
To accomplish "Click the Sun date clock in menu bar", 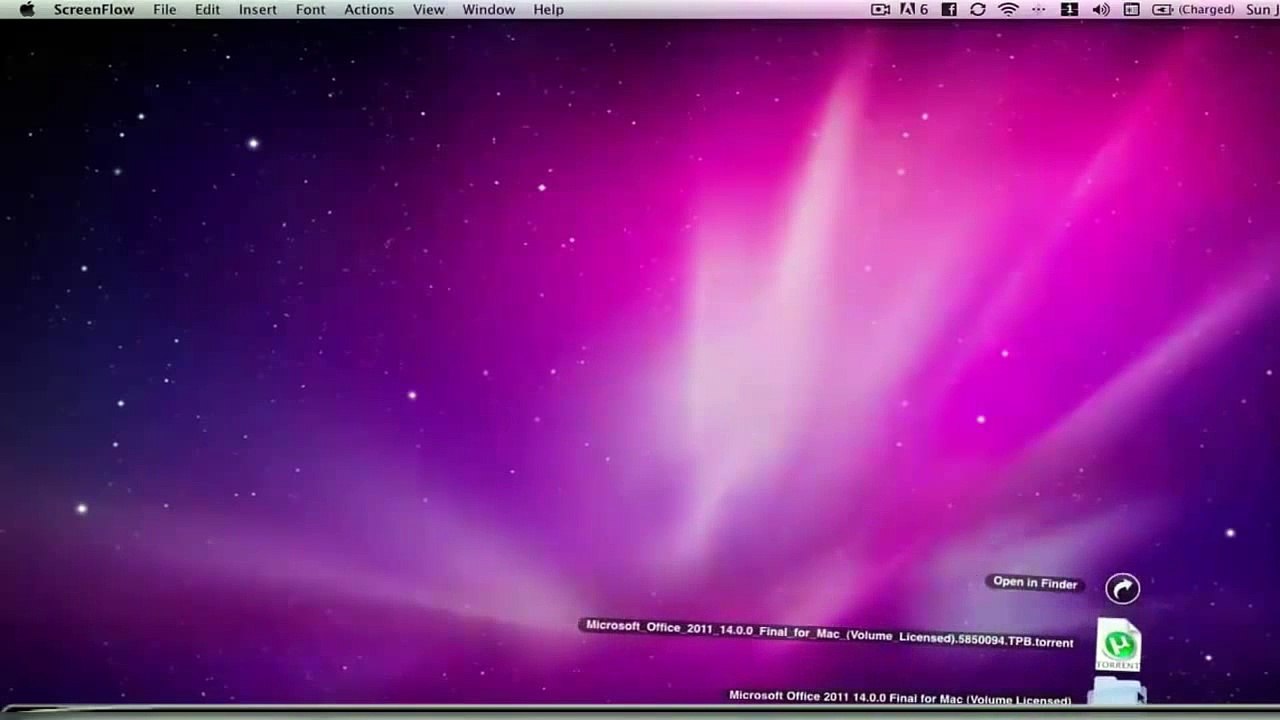I will [x=1262, y=9].
